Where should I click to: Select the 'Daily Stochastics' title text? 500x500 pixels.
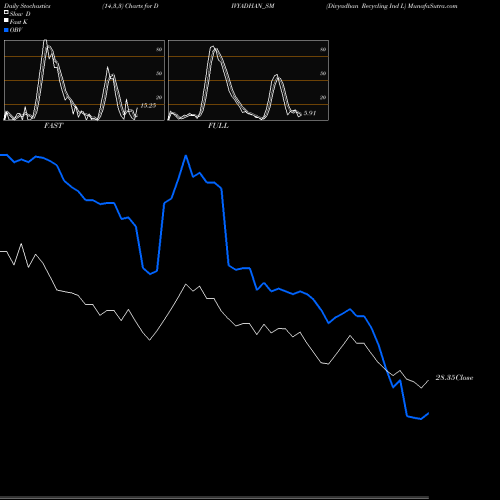(x=27, y=6)
